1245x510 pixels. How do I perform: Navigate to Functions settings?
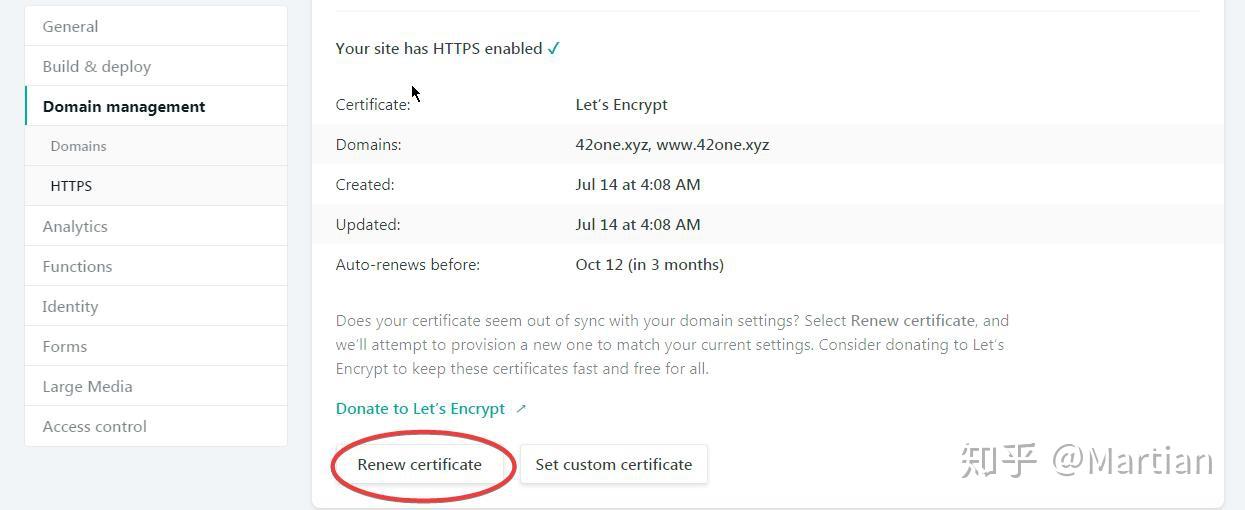[77, 266]
